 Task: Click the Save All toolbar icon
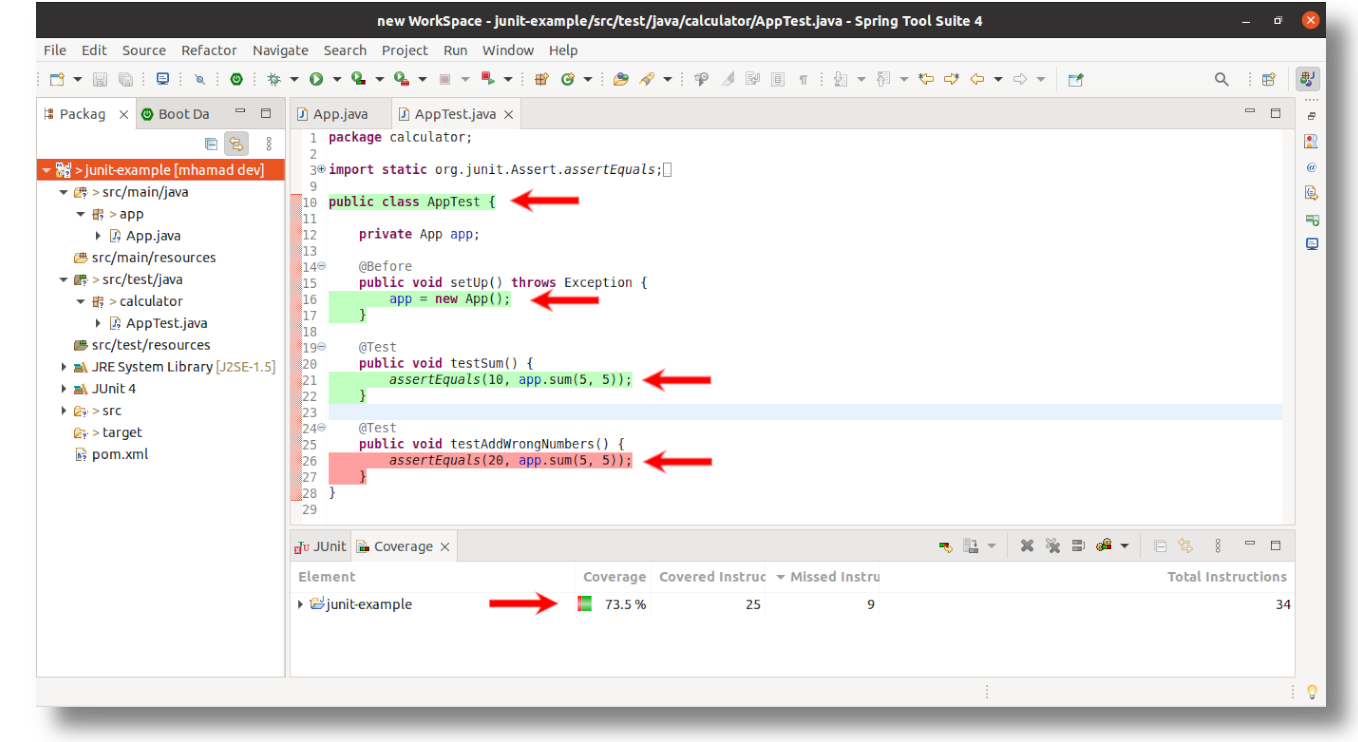click(126, 79)
